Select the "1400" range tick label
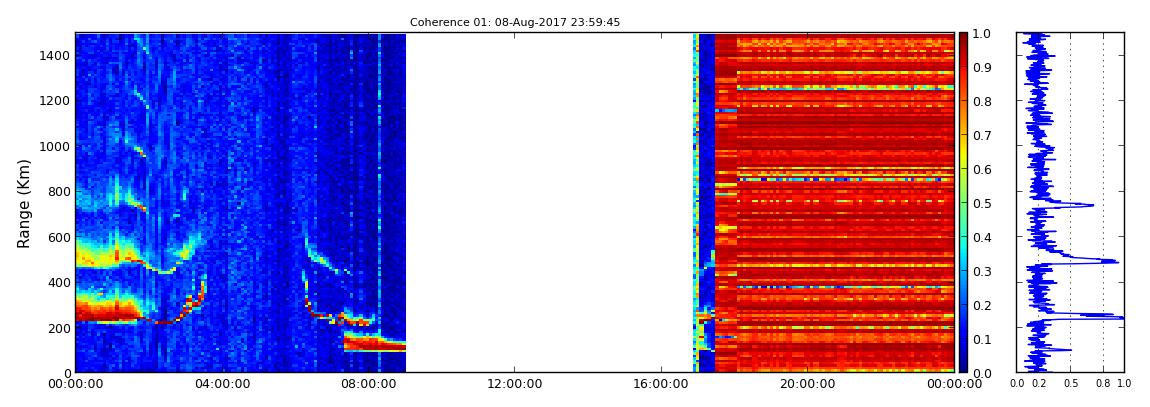This screenshot has height=407, width=1150. (56, 56)
